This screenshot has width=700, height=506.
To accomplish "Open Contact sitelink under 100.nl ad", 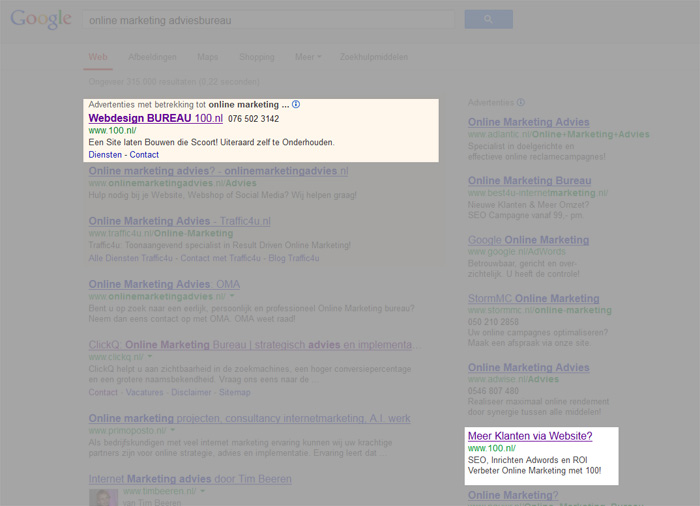I will [x=144, y=155].
